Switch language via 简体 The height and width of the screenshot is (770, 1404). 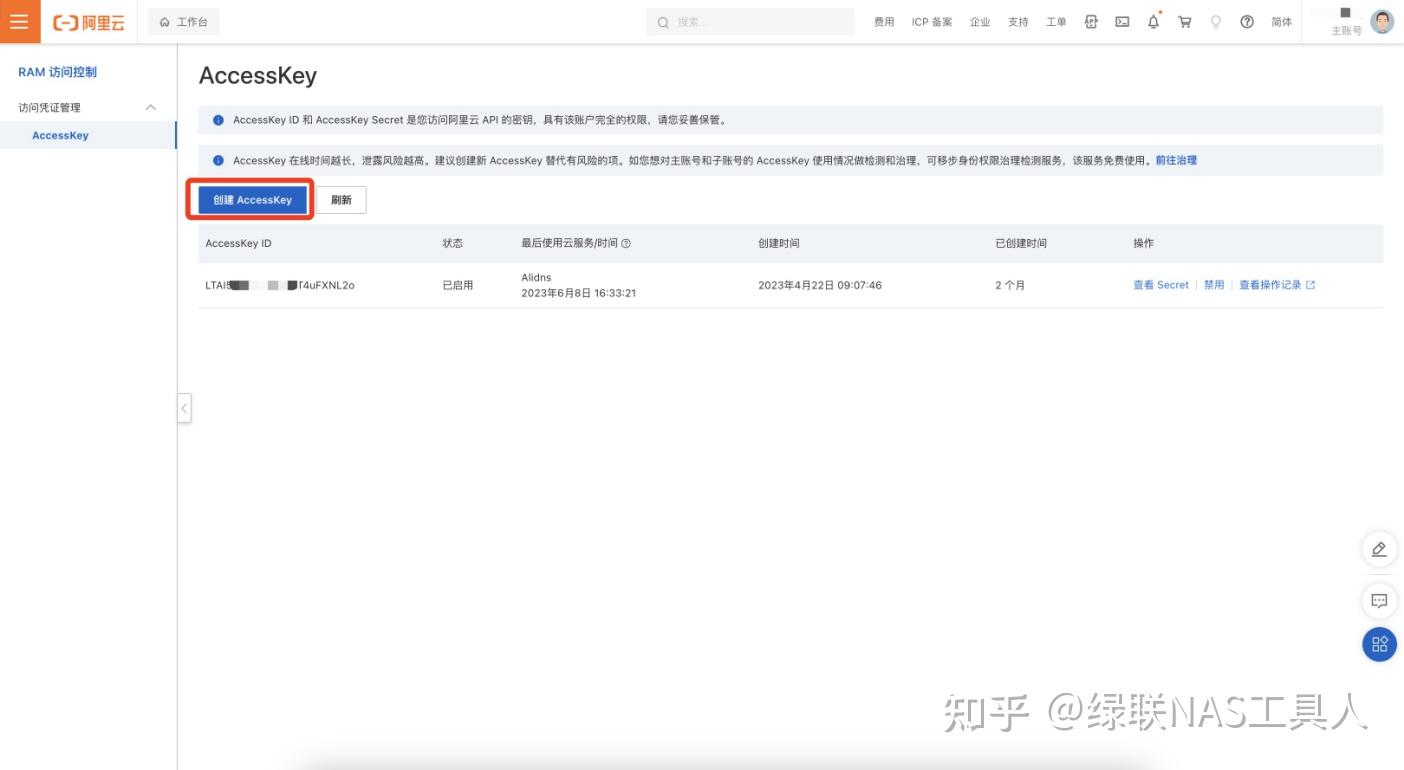tap(1282, 22)
